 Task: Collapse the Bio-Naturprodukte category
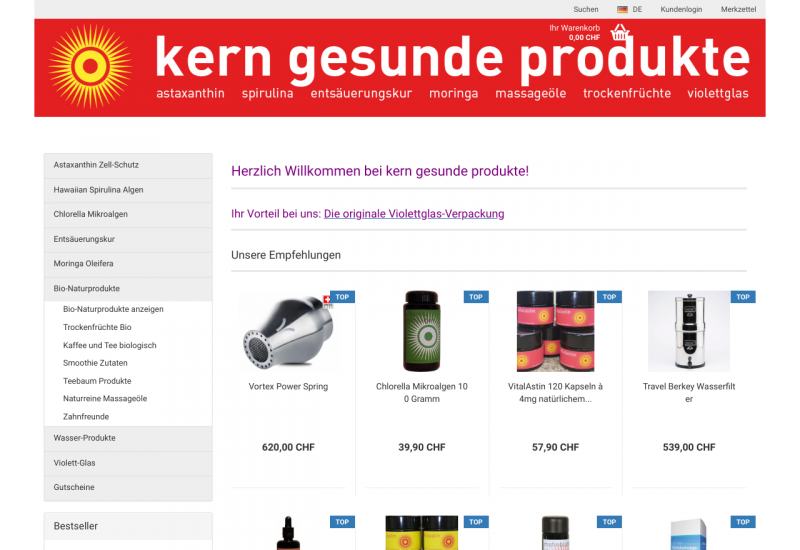(128, 289)
